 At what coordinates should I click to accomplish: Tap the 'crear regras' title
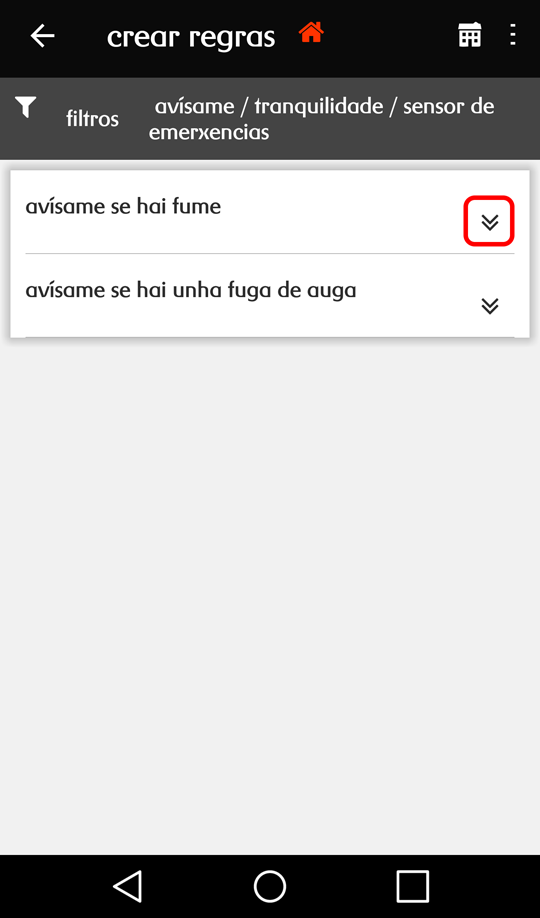(x=191, y=37)
